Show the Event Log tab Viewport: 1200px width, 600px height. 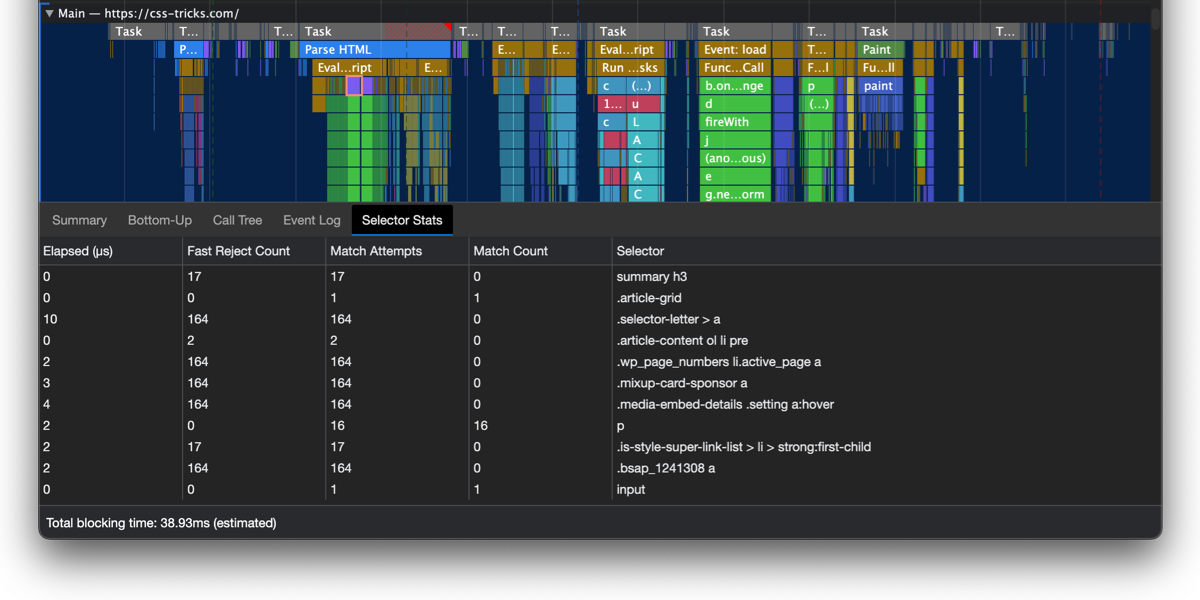point(311,220)
